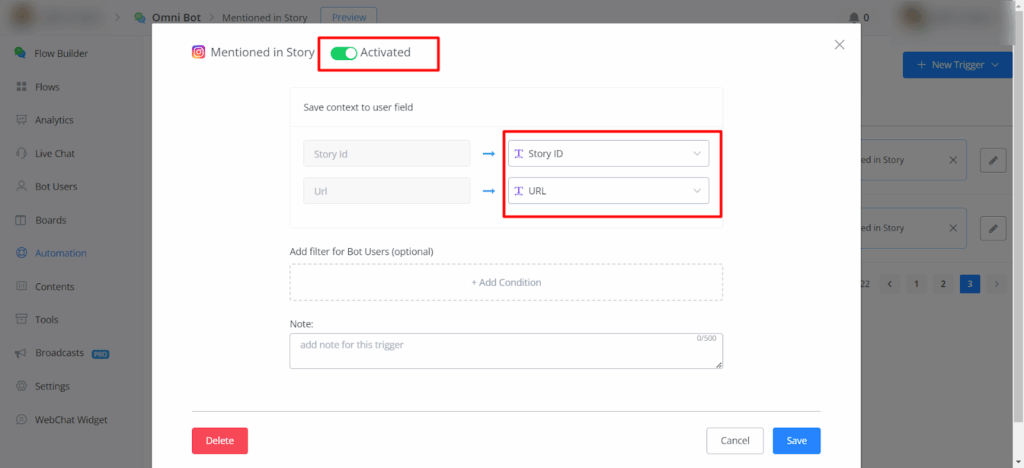Expand the New Trigger dropdown button
The width and height of the screenshot is (1024, 468).
tap(957, 65)
